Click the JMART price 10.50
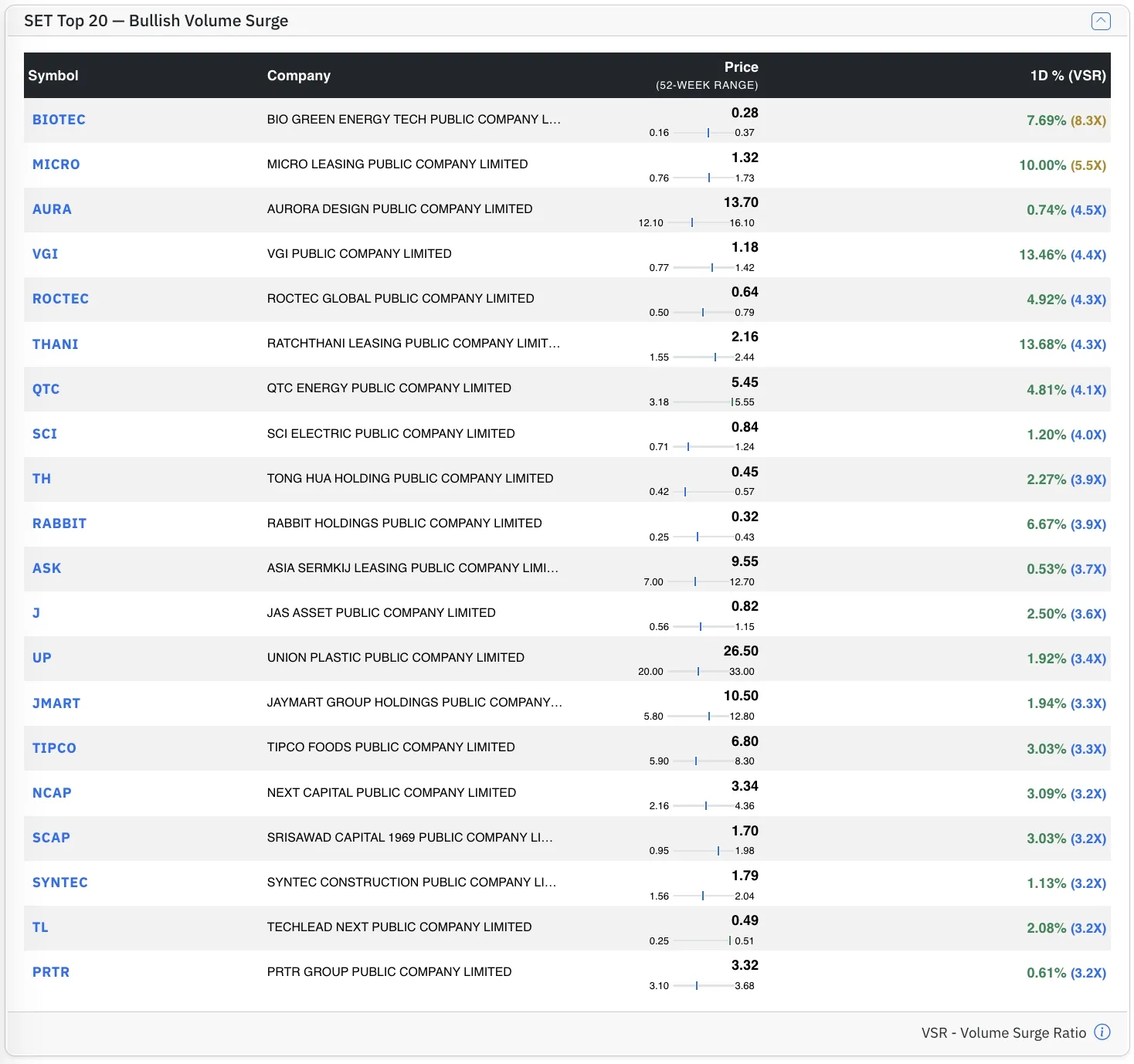This screenshot has height=1064, width=1134. 741,696
